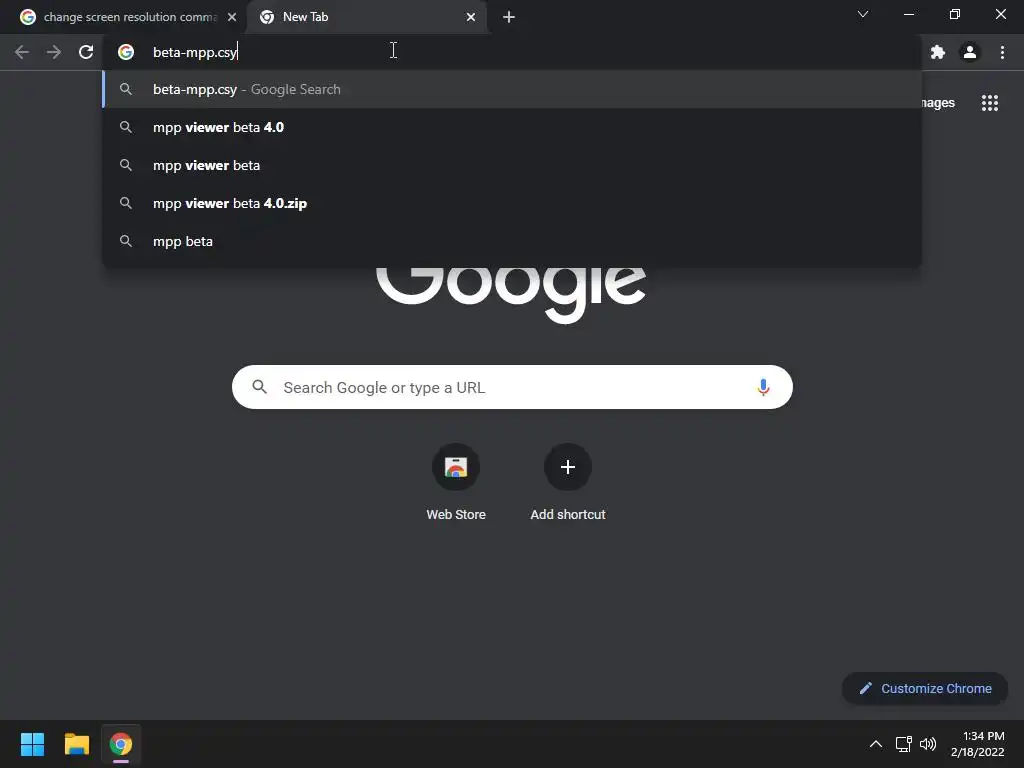Switch to the change screen resolution tab

129,17
